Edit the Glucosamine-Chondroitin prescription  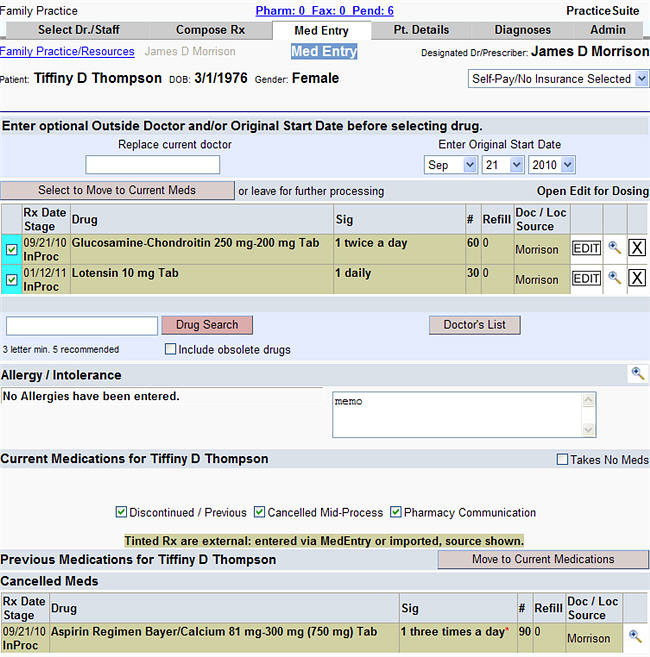click(586, 248)
